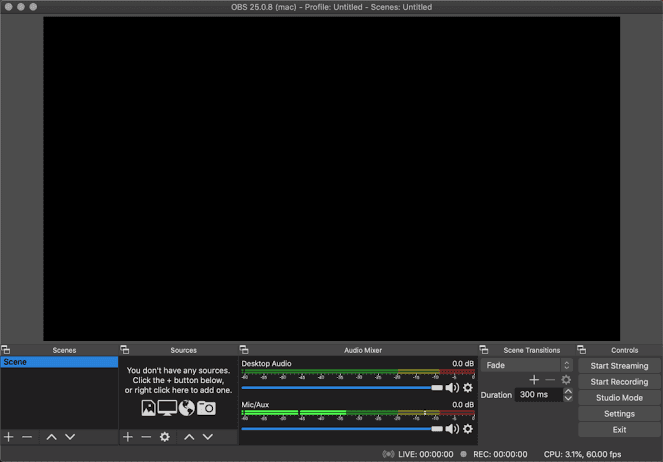Move scene up with arrow
Viewport: 663px width, 462px height.
coord(52,437)
